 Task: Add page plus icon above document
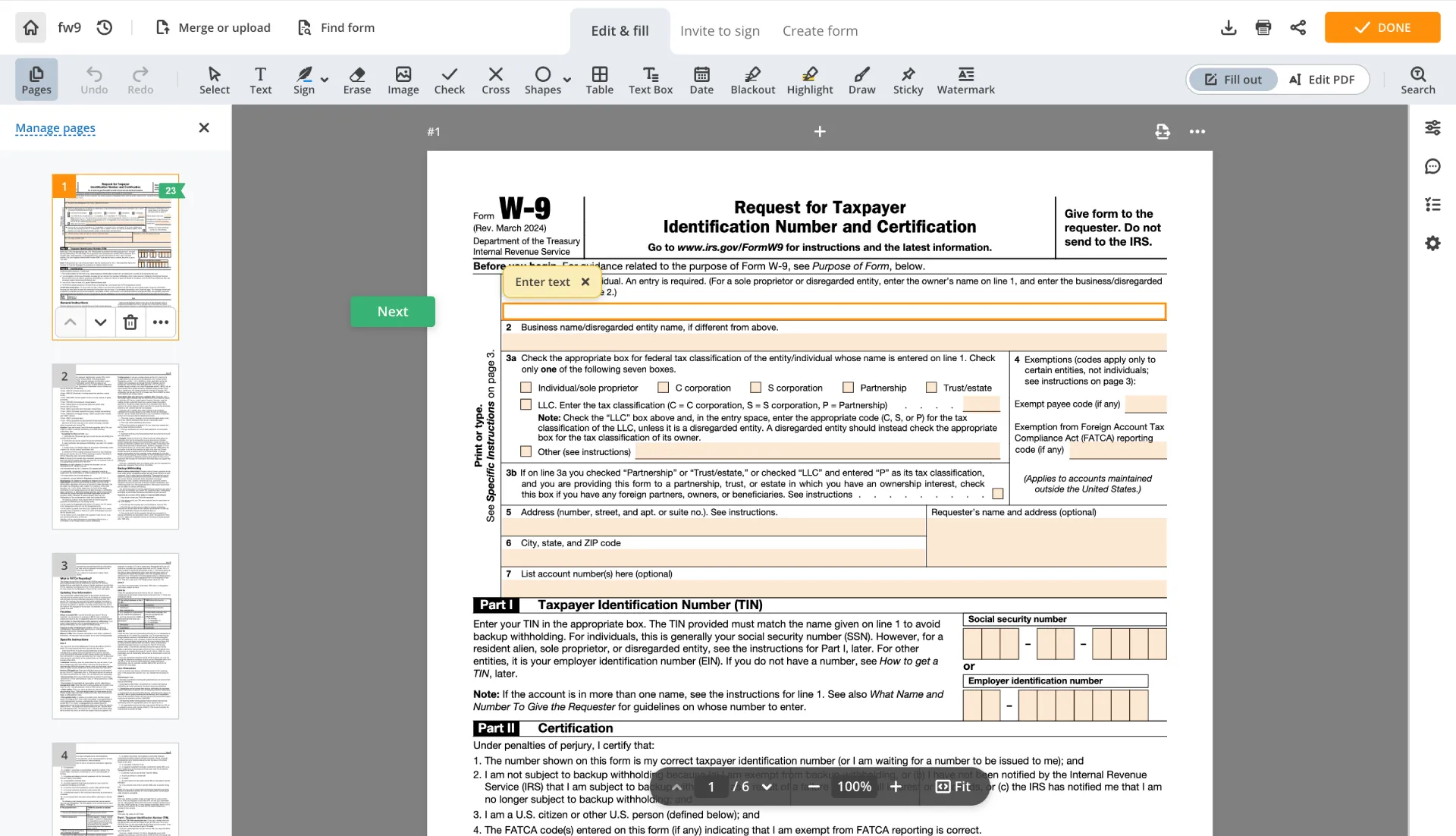(x=820, y=131)
